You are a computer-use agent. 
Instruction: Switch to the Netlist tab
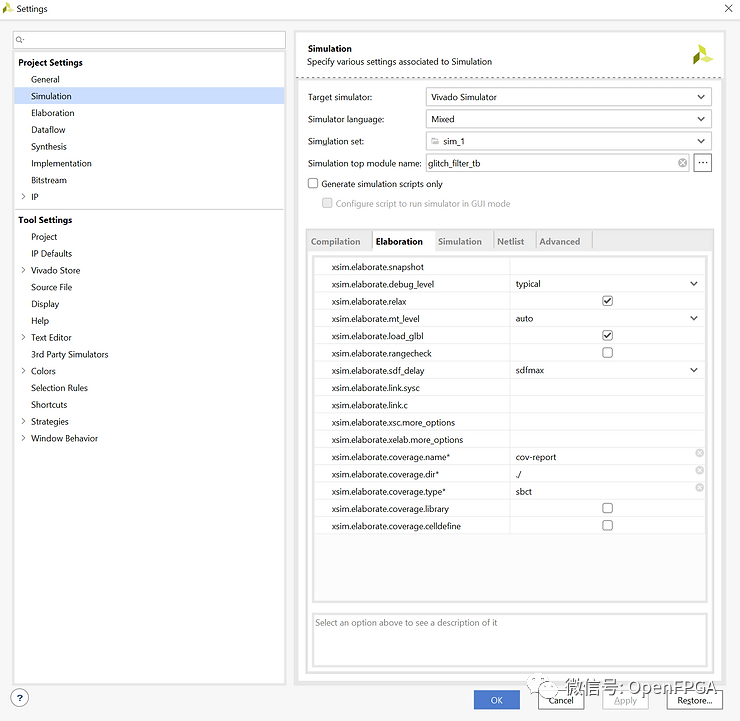[x=511, y=241]
